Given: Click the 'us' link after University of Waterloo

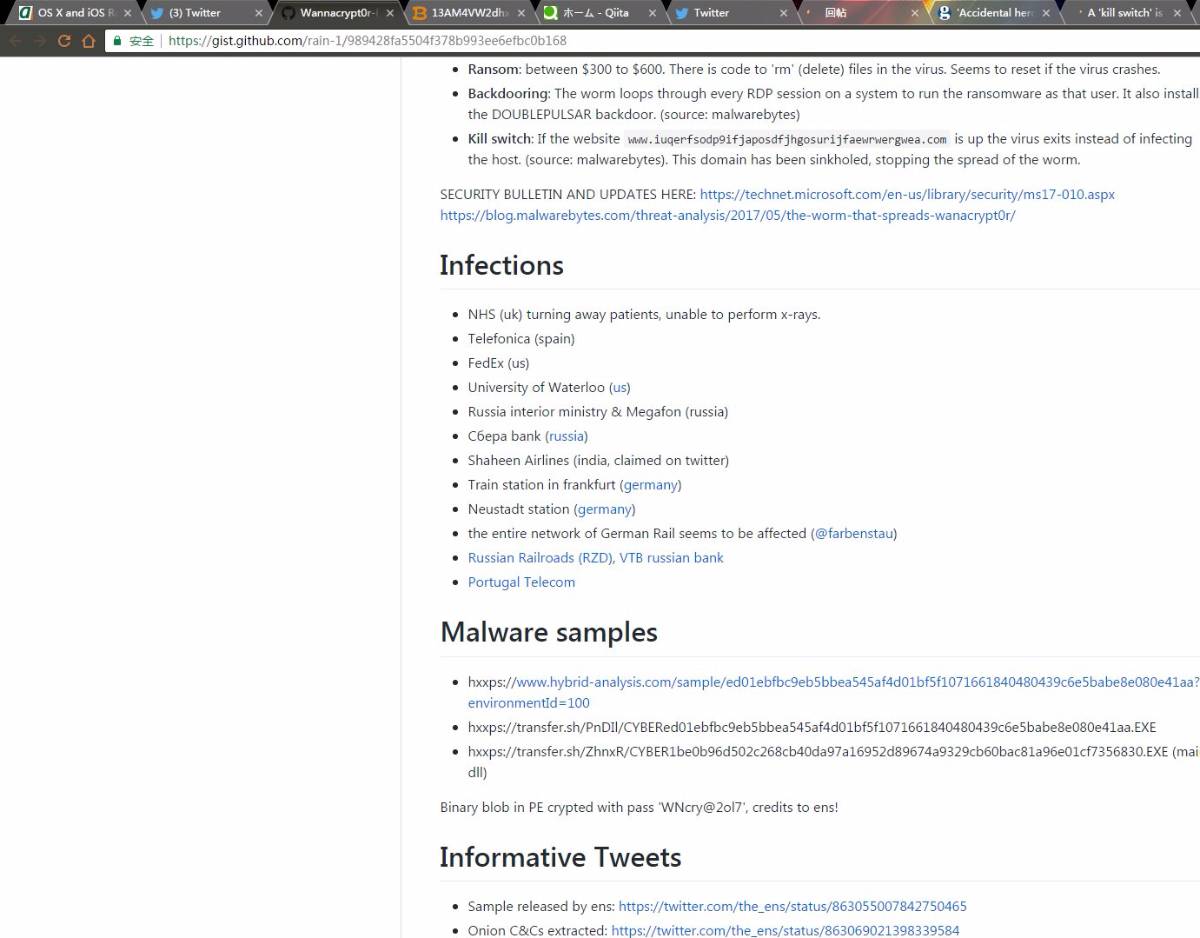Looking at the screenshot, I should point(620,387).
